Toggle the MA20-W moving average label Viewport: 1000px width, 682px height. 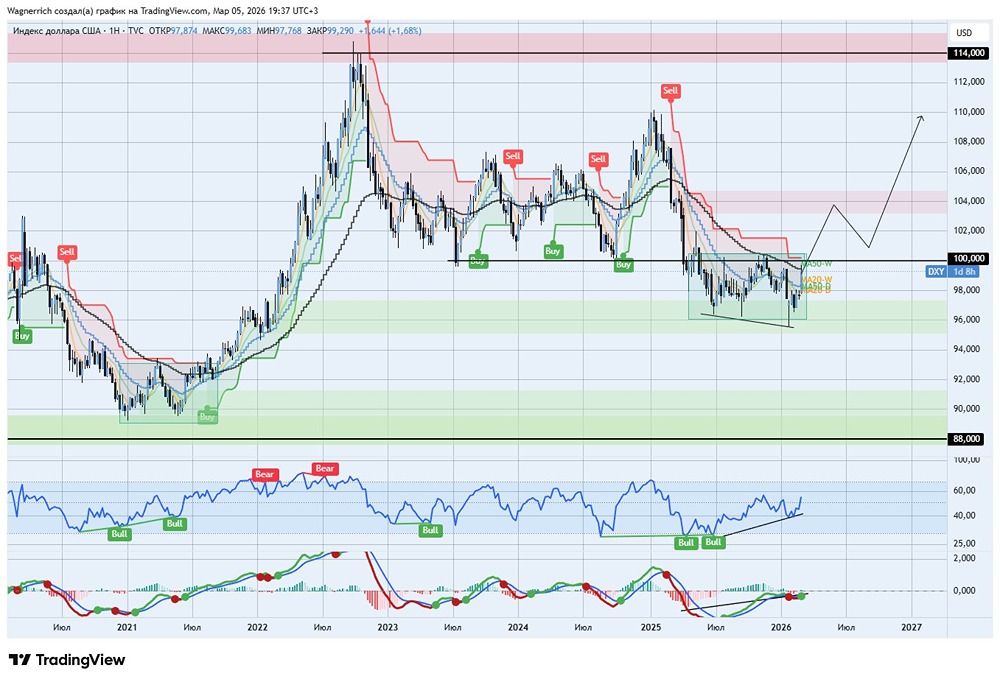point(815,280)
